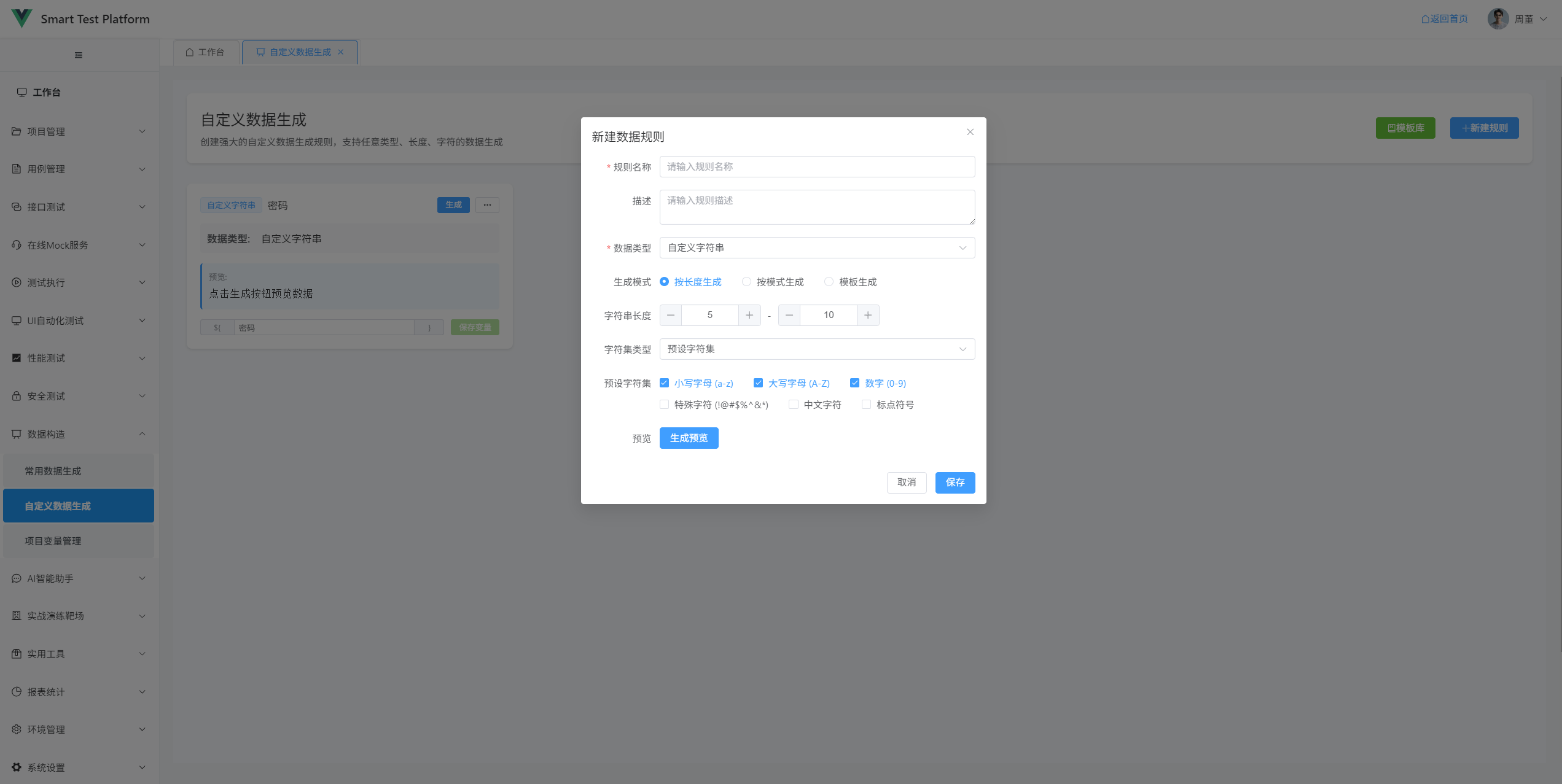Click the 生成预览 button

click(x=689, y=438)
